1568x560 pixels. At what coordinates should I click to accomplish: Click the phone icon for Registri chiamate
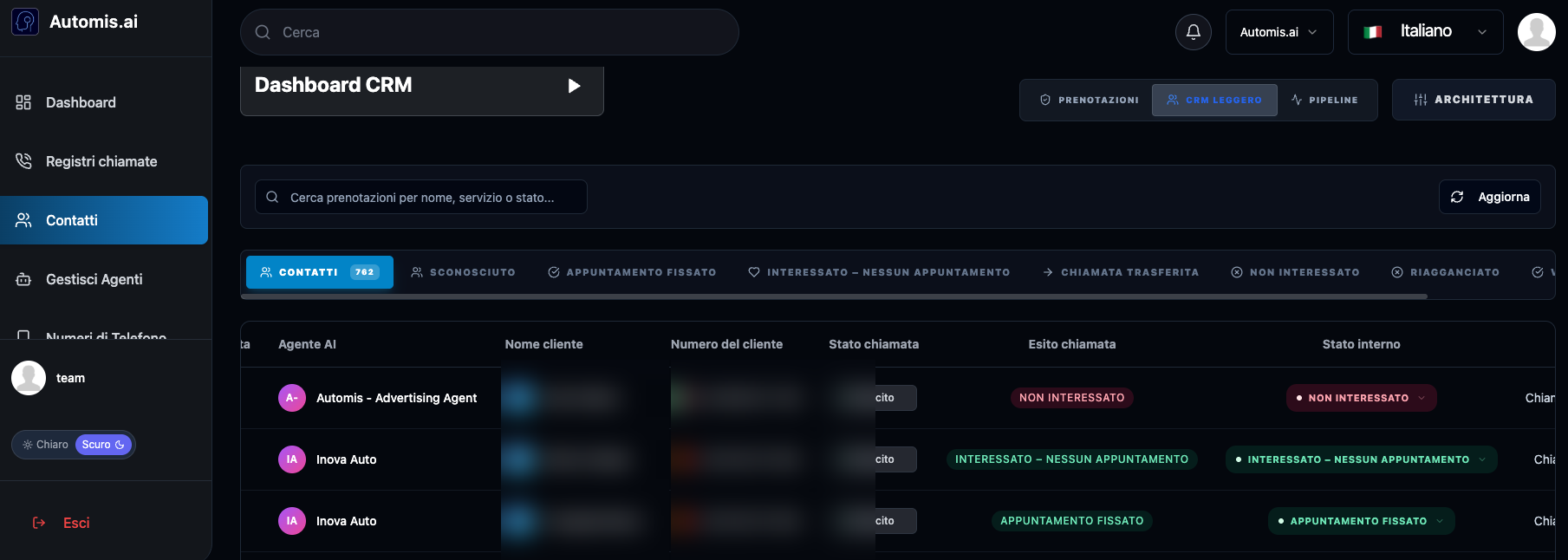coord(23,161)
